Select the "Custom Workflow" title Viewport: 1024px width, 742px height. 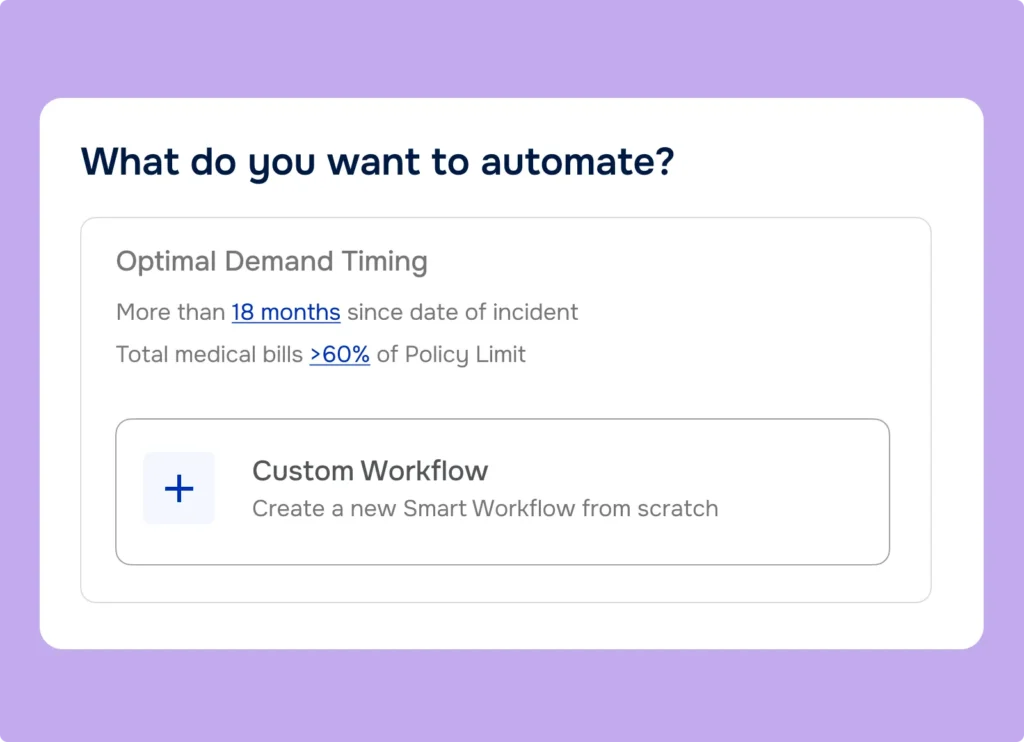[370, 470]
